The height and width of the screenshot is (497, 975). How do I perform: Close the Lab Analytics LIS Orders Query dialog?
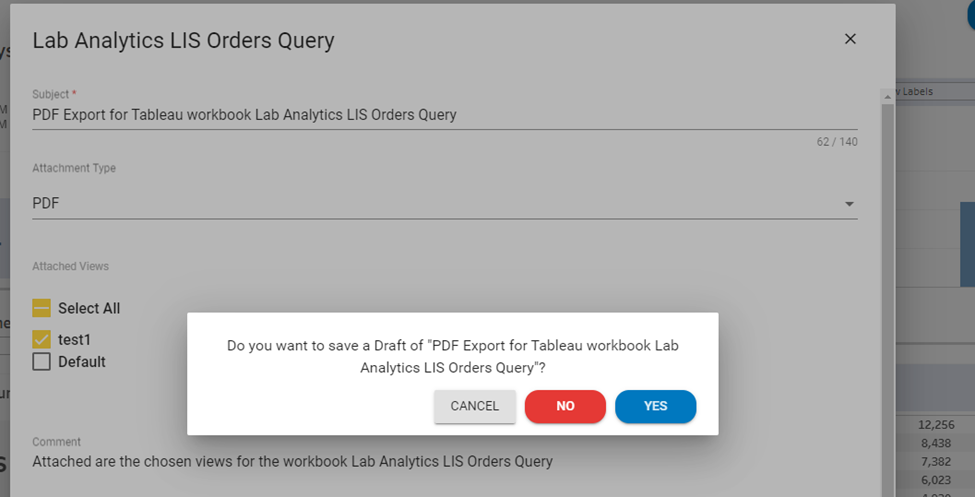click(x=850, y=39)
